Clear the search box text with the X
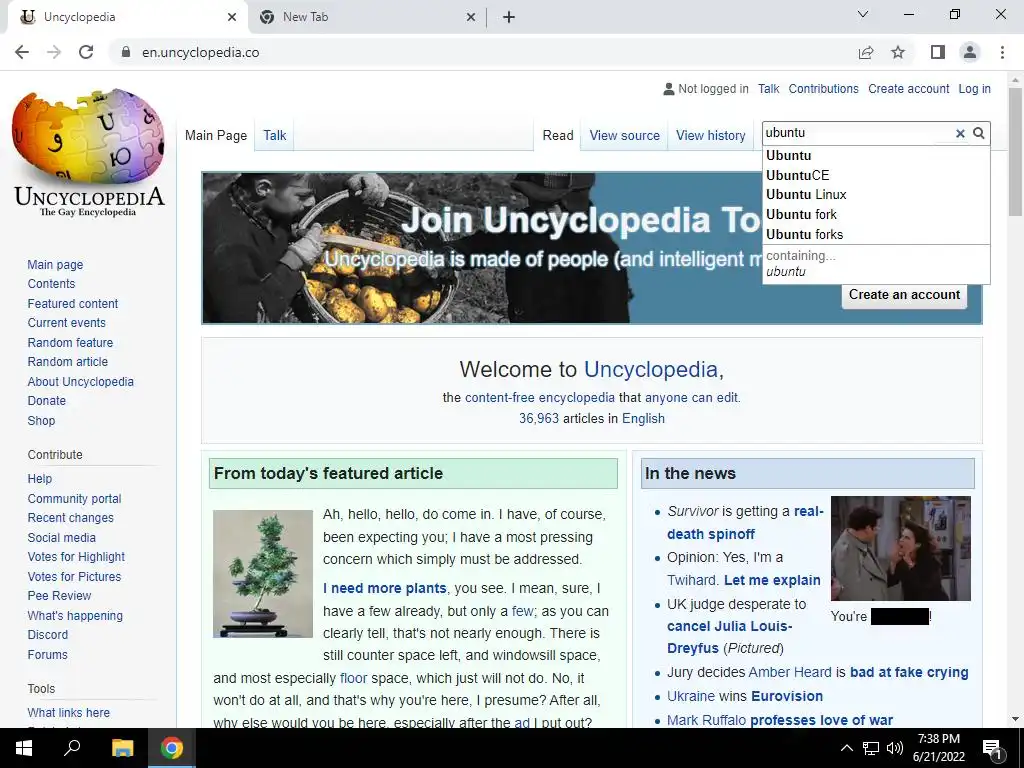The image size is (1024, 768). (x=960, y=133)
